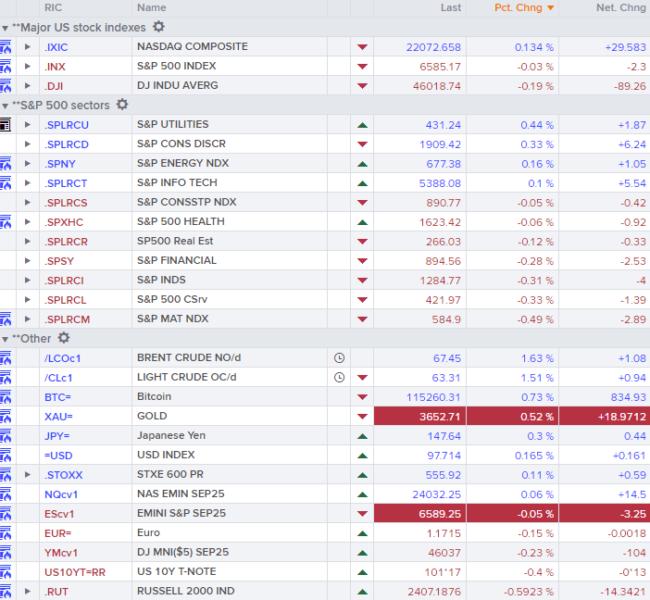Click chart icon in the .SPLRCT row
The width and height of the screenshot is (650, 600).
pos(5,183)
